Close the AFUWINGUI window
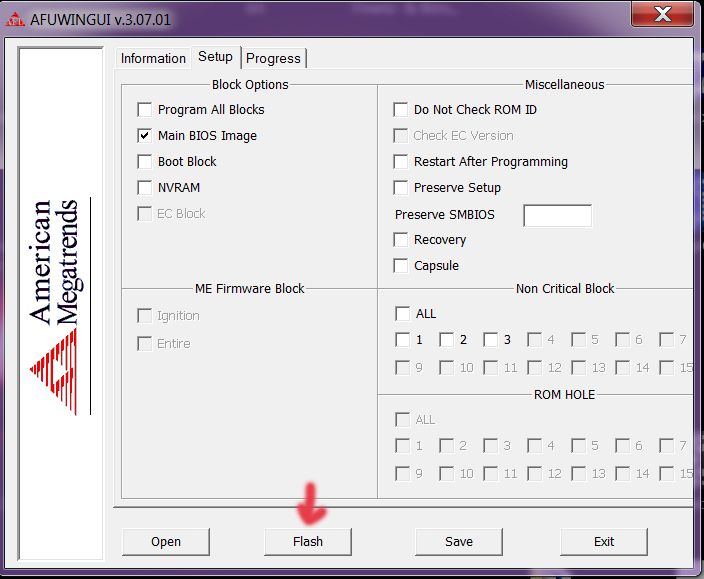 coord(662,14)
